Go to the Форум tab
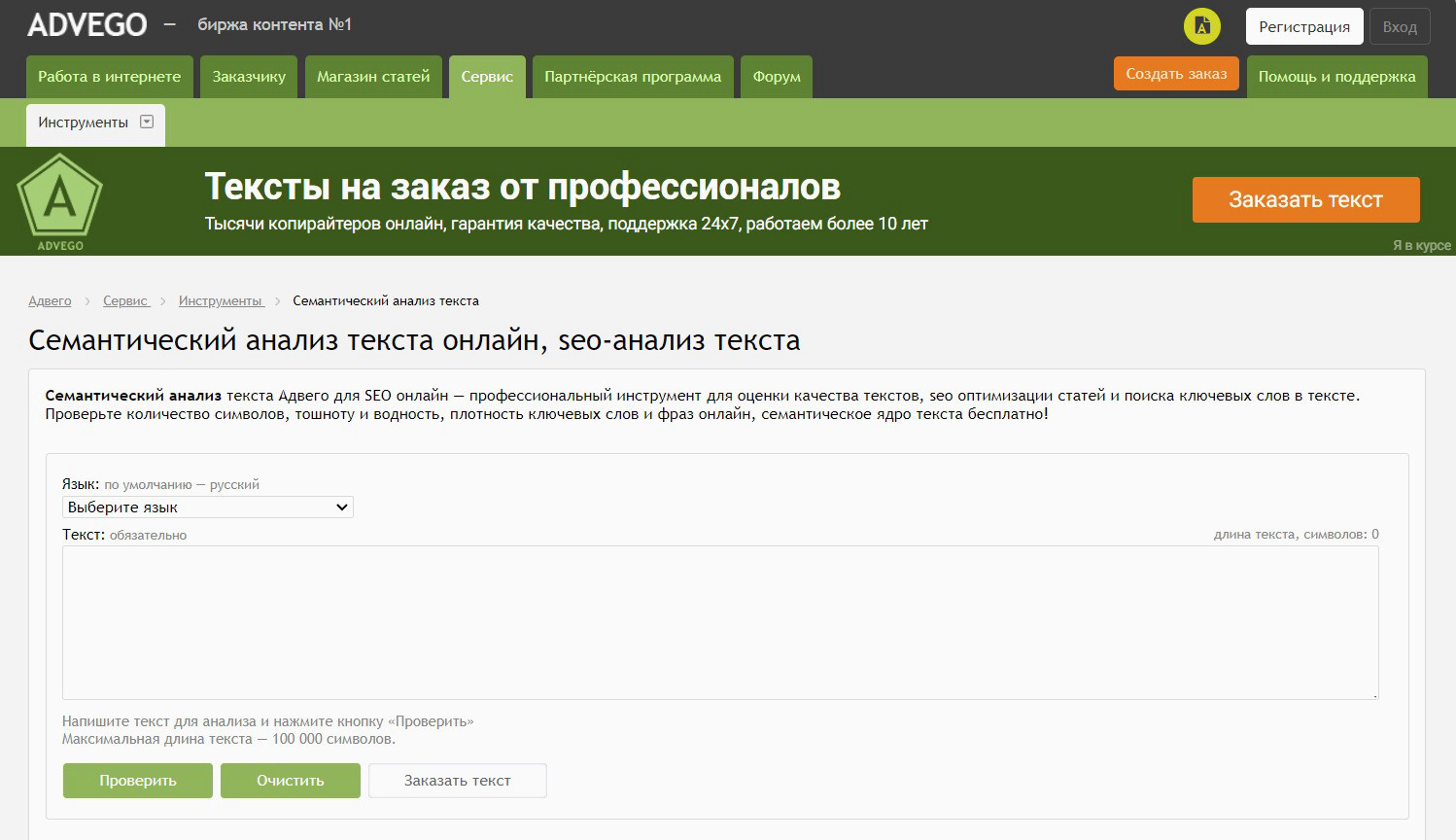Screen dimensions: 1456x840 tap(777, 77)
